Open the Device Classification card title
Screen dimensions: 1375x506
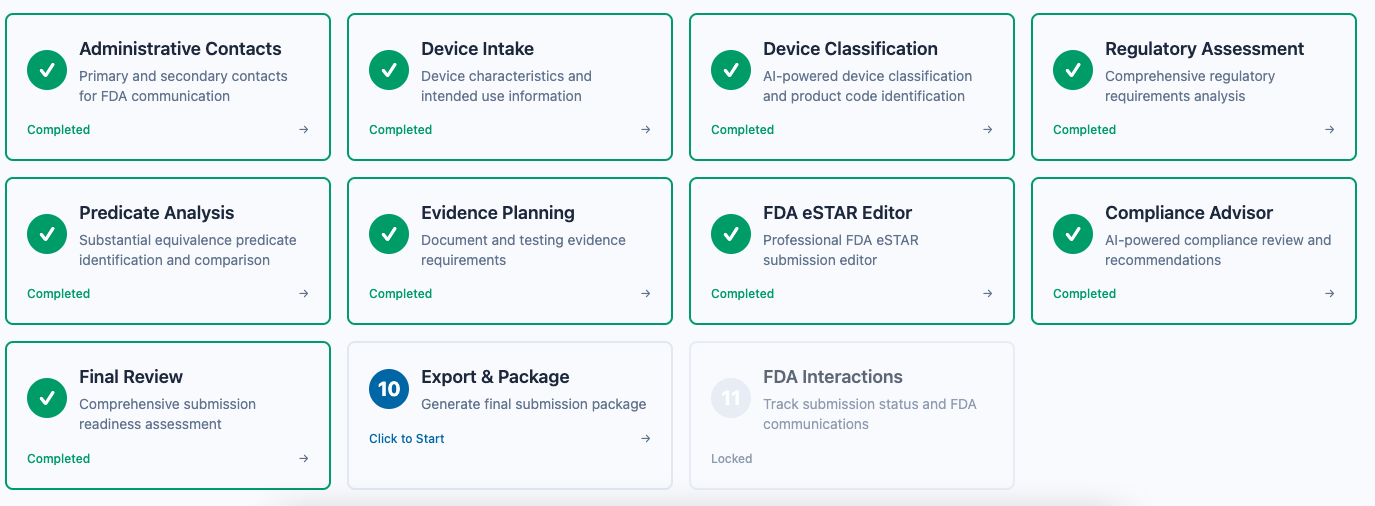tap(850, 49)
